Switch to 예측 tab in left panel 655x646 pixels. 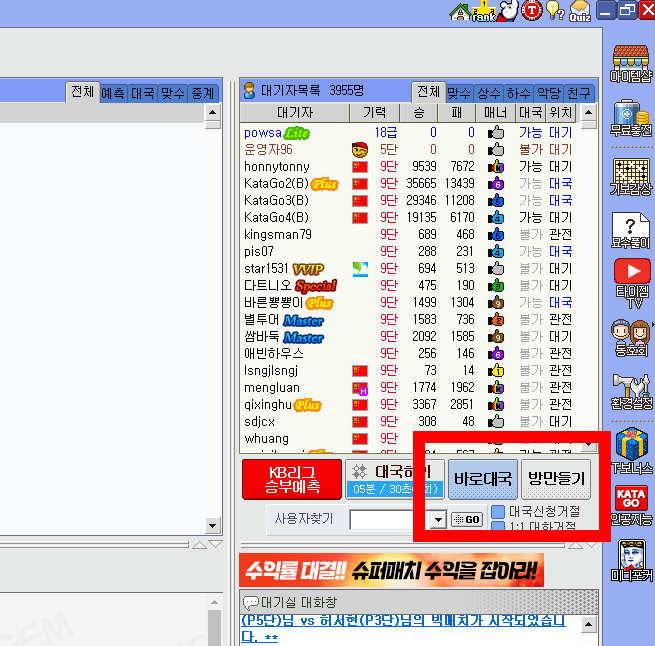coord(113,93)
